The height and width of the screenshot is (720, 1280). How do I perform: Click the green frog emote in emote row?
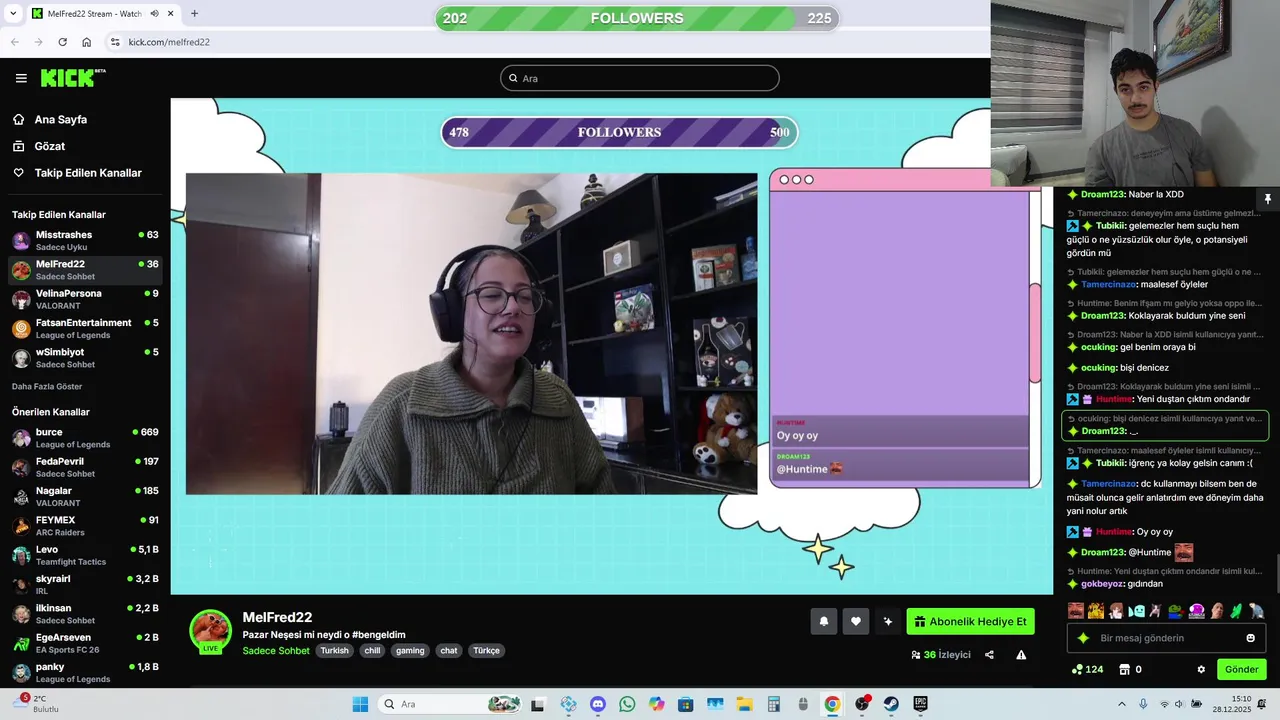point(1175,610)
